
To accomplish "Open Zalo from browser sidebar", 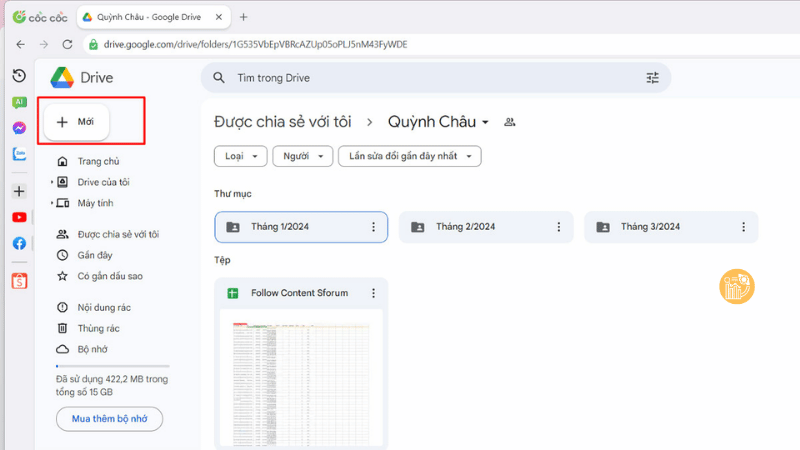I will 19,154.
